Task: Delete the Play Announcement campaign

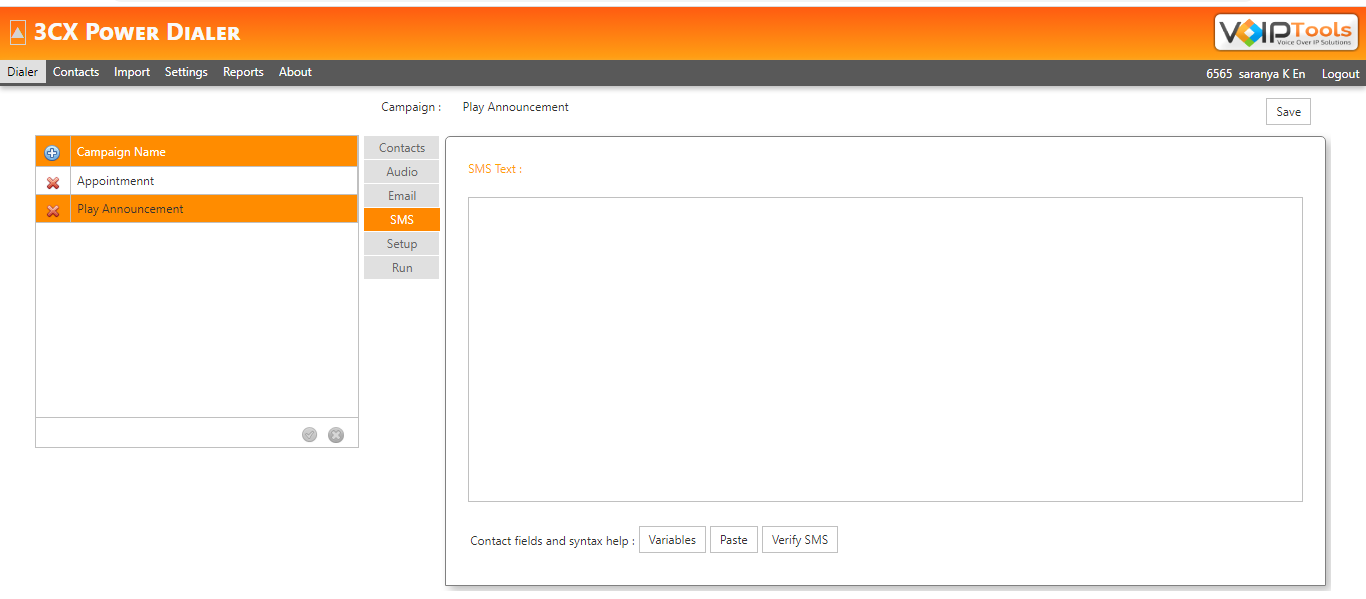Action: pyautogui.click(x=52, y=208)
